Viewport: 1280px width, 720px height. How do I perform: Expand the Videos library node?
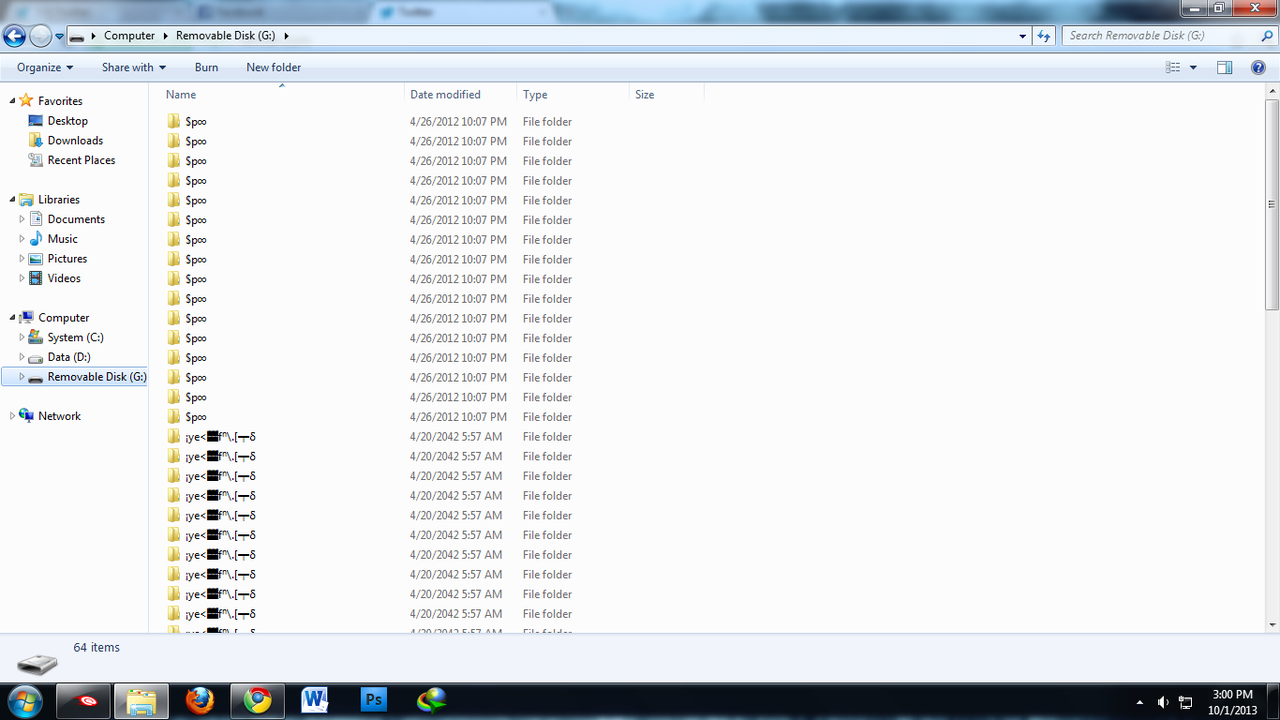pos(22,278)
